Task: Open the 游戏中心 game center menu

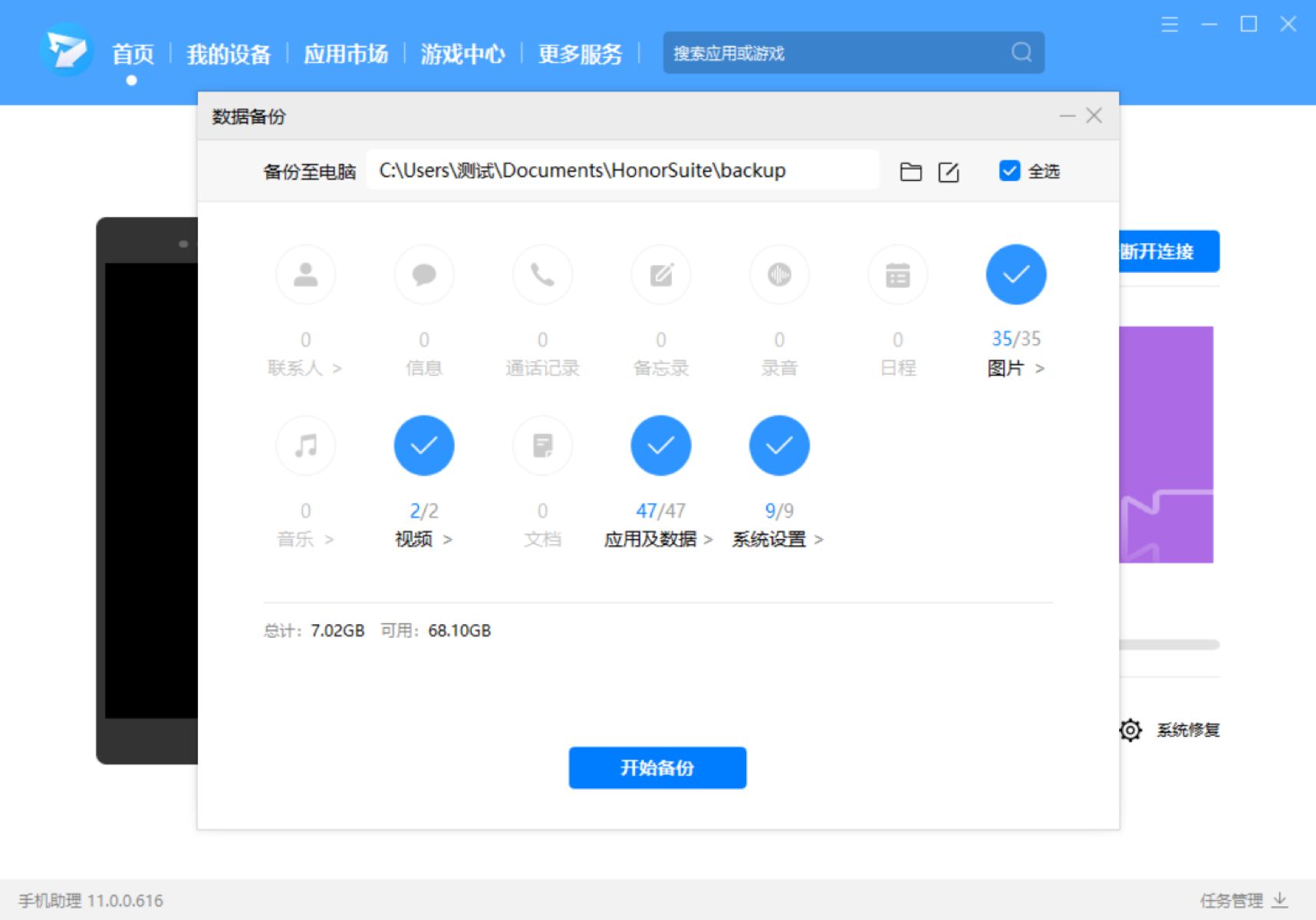Action: coord(462,54)
